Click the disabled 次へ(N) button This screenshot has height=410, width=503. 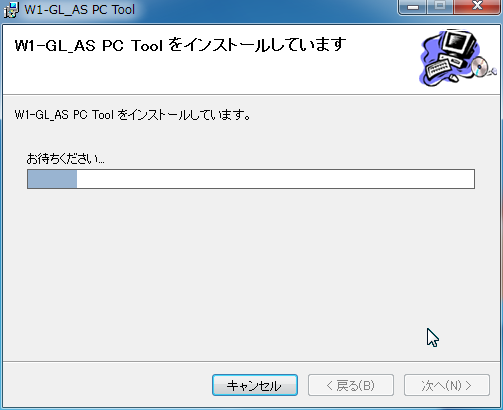pos(447,385)
